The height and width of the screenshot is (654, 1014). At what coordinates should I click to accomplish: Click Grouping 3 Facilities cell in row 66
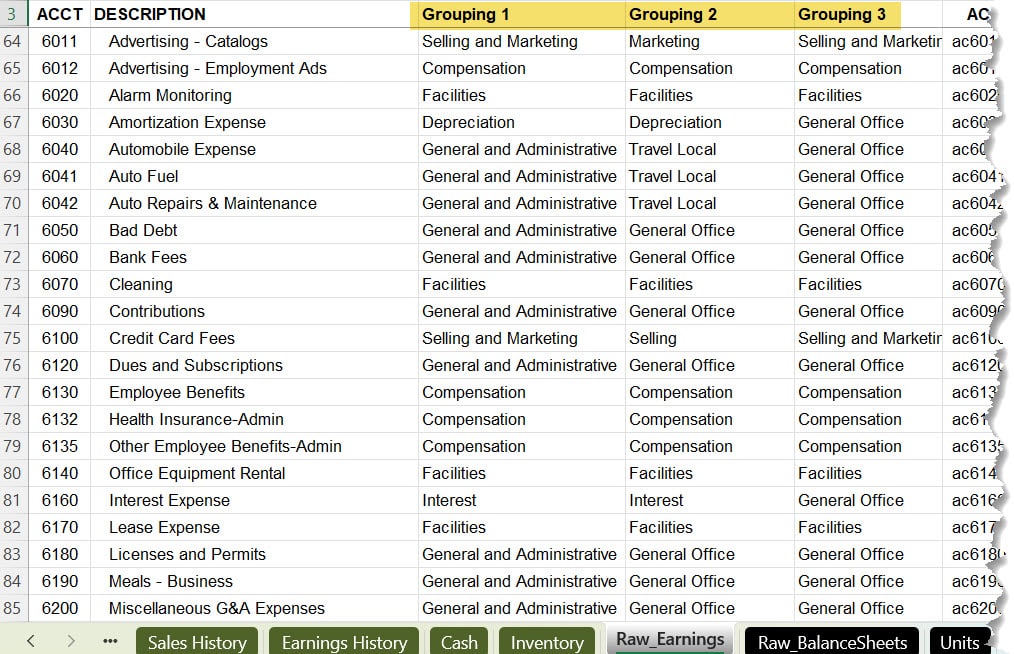point(868,95)
